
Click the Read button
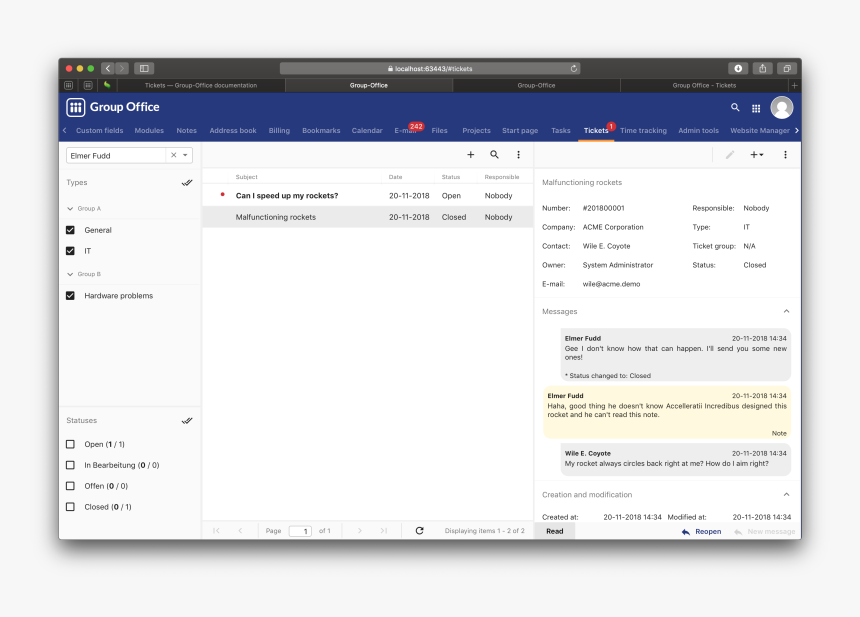pyautogui.click(x=555, y=531)
